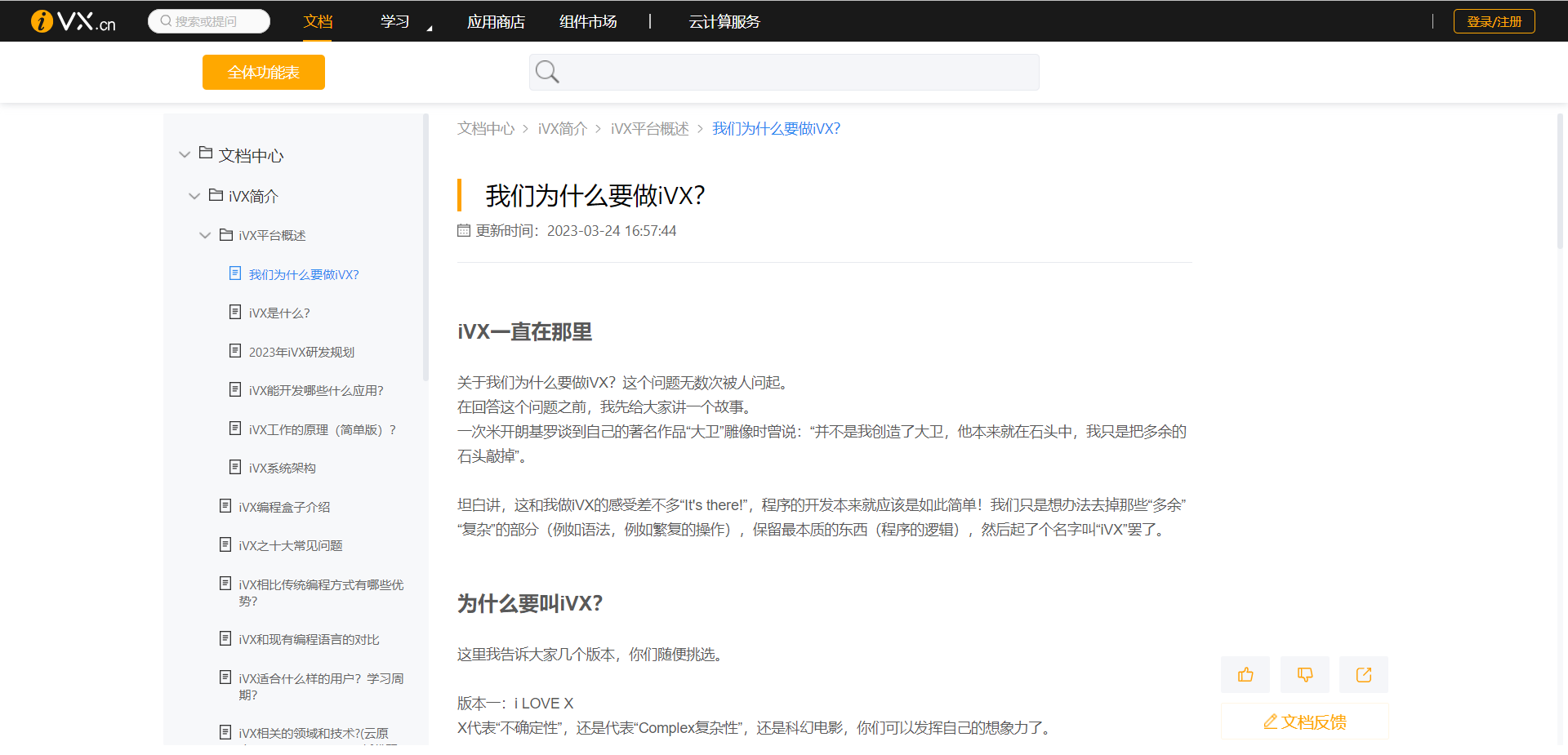Collapse the 文档中心 tree node

click(x=185, y=154)
